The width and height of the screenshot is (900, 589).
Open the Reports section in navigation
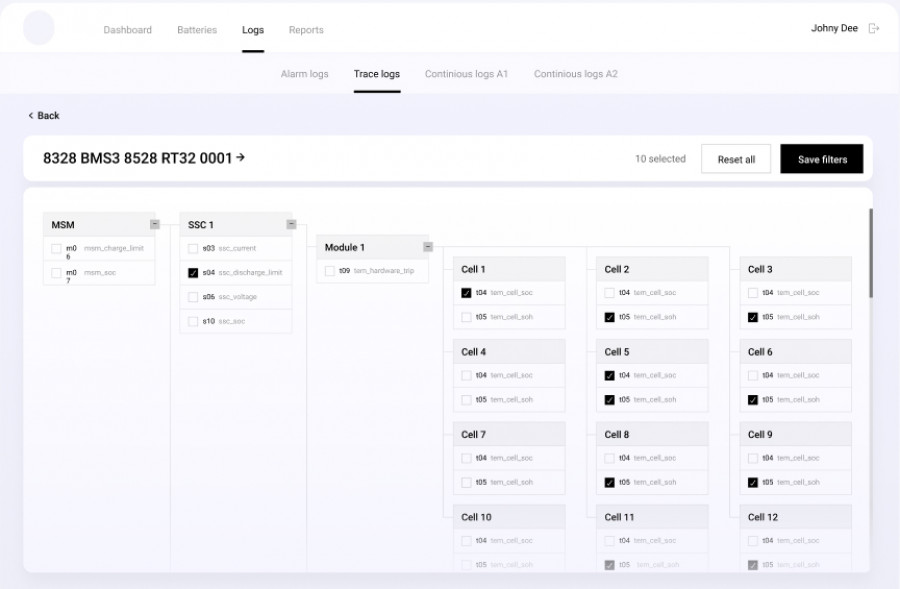click(x=306, y=30)
